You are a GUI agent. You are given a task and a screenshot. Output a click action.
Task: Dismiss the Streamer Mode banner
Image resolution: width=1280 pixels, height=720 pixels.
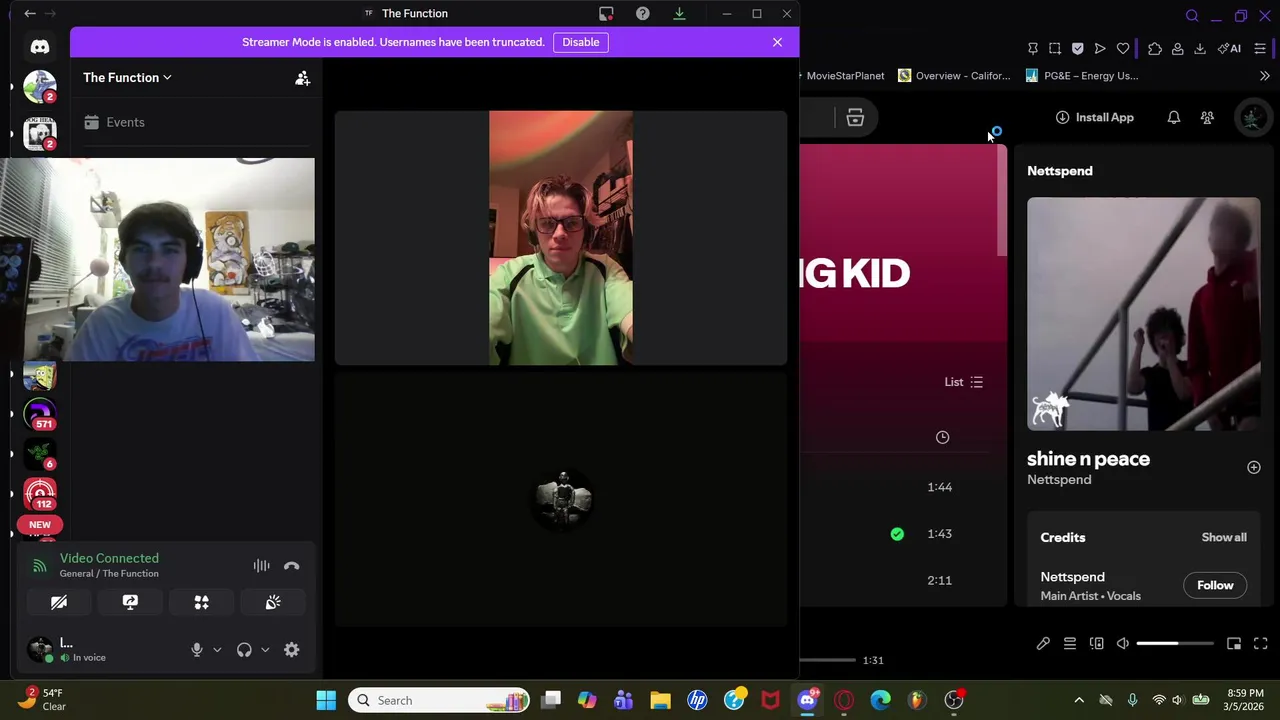777,42
